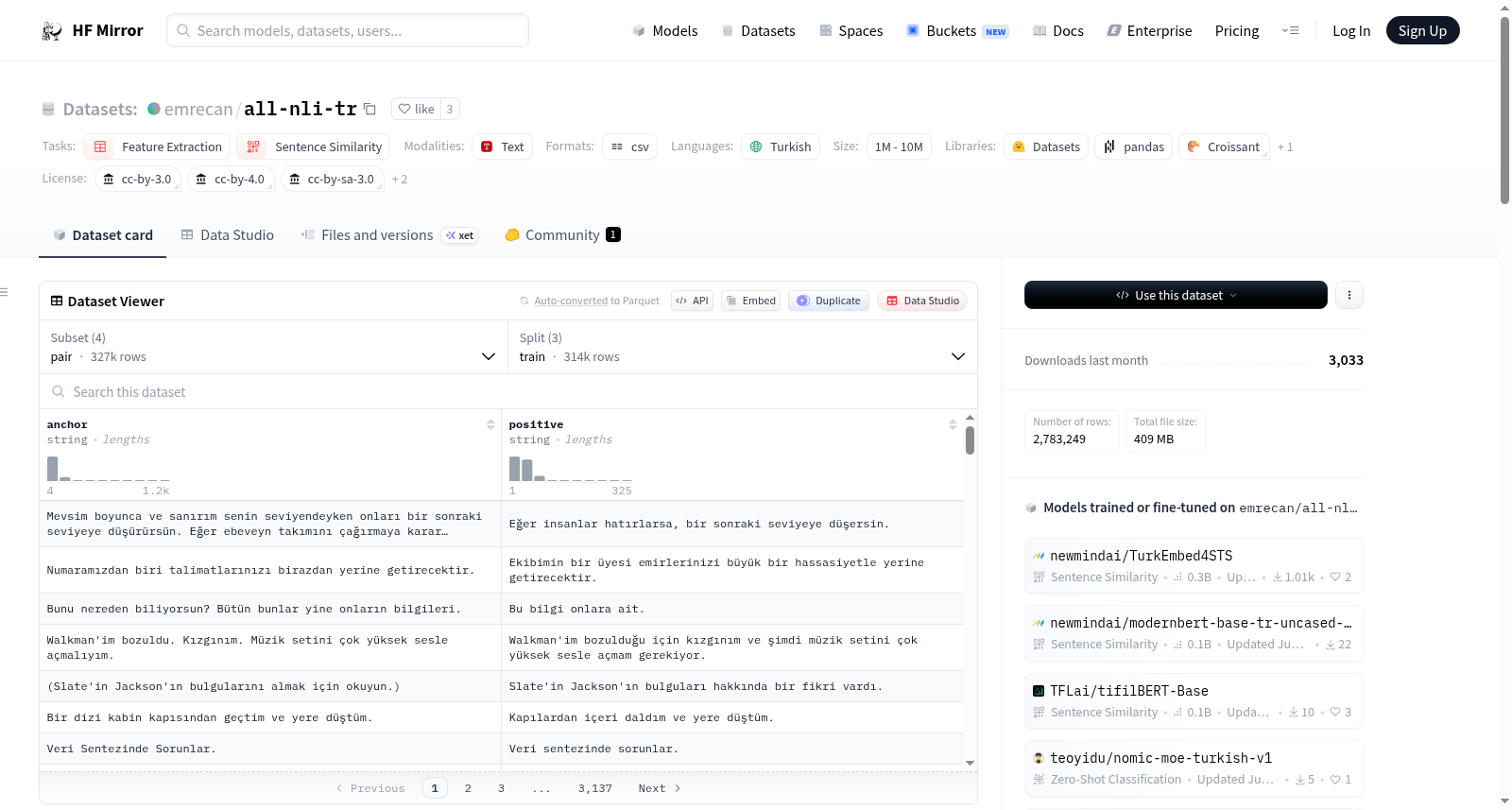This screenshot has width=1512, height=810.
Task: Click the API button in Dataset Viewer
Action: pyautogui.click(x=692, y=301)
